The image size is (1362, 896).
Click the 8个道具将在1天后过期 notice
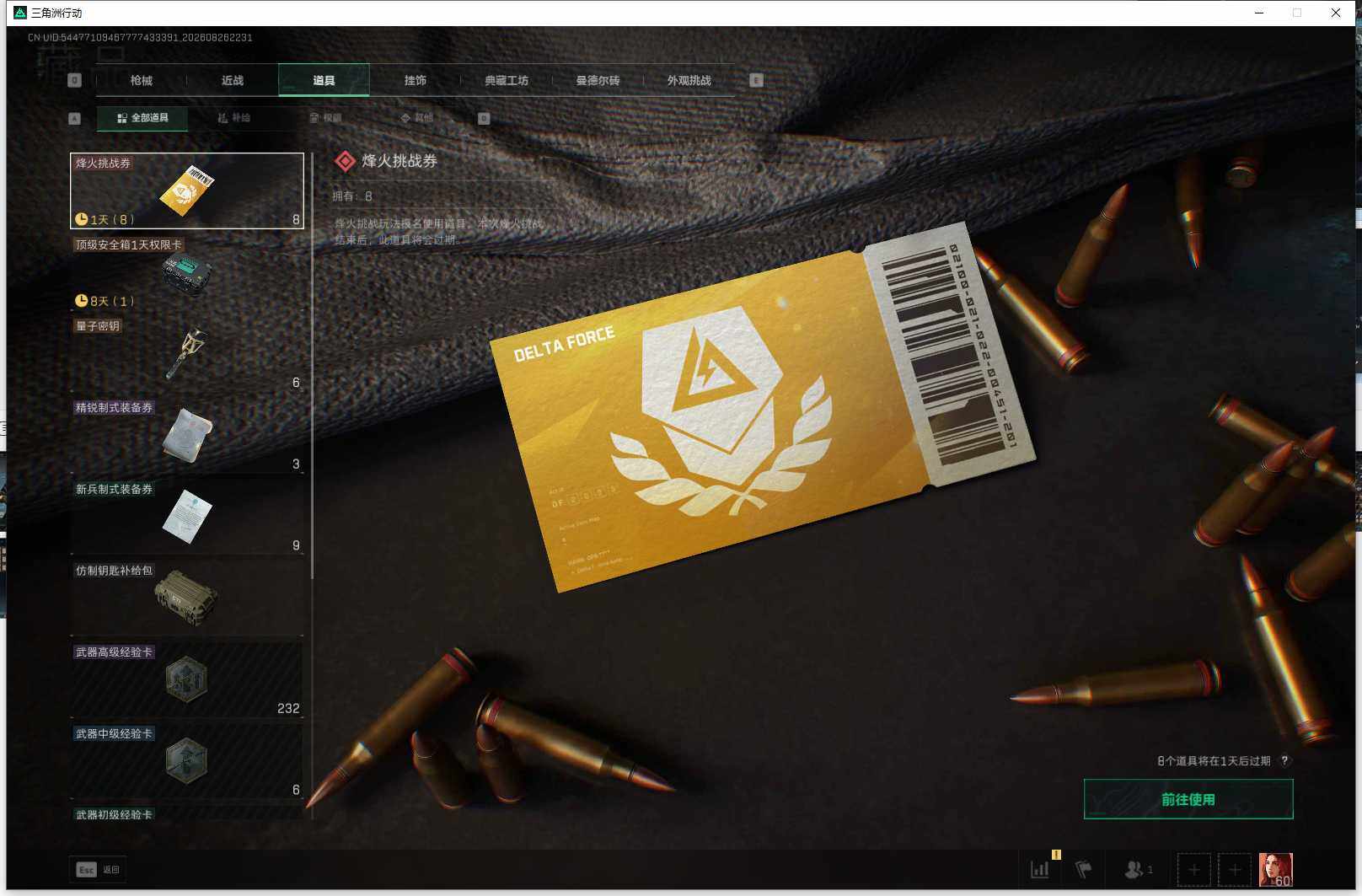pos(1214,760)
